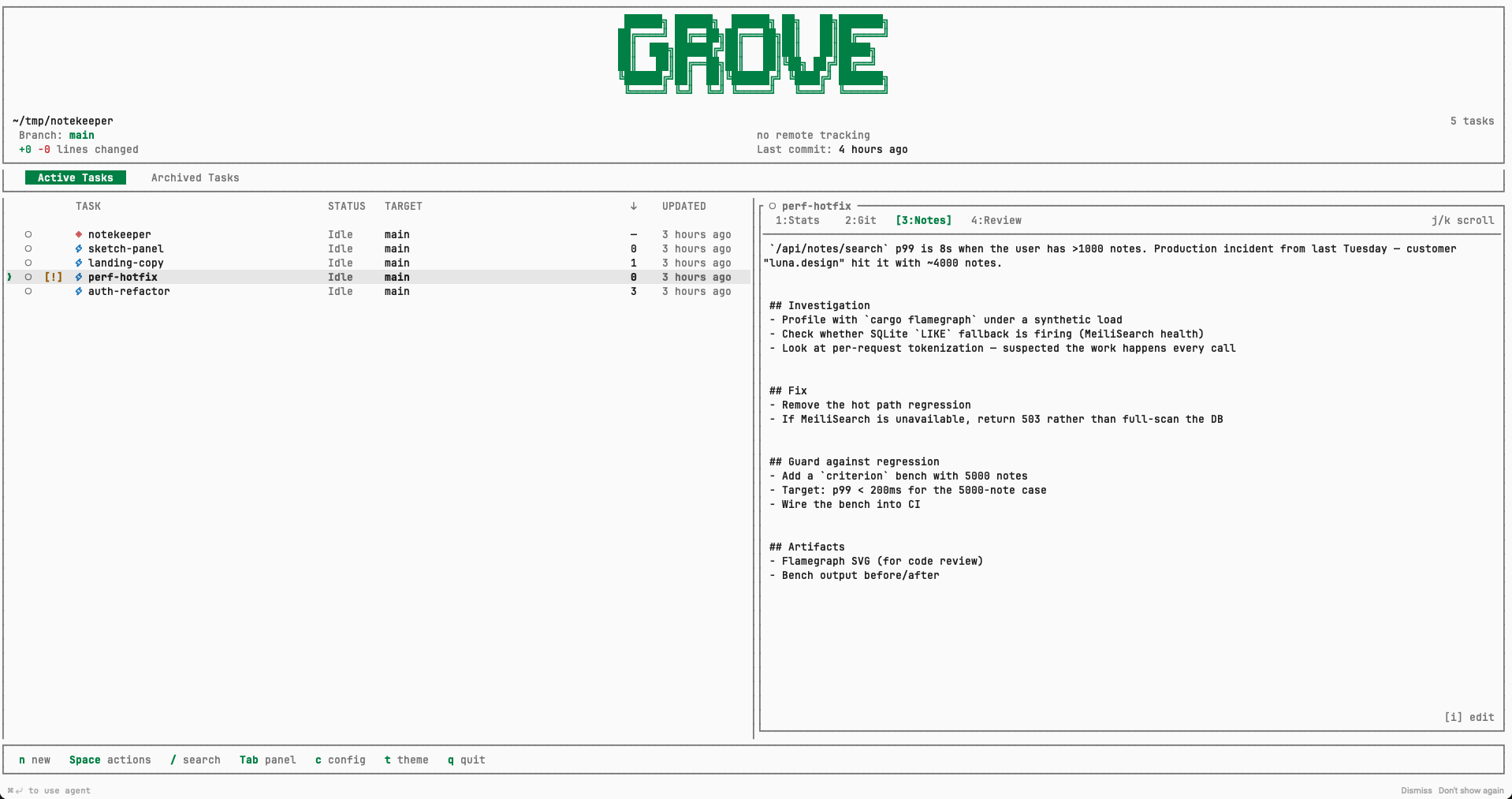Click the 'c config' shortcut
1512x799 pixels.
pyautogui.click(x=341, y=760)
